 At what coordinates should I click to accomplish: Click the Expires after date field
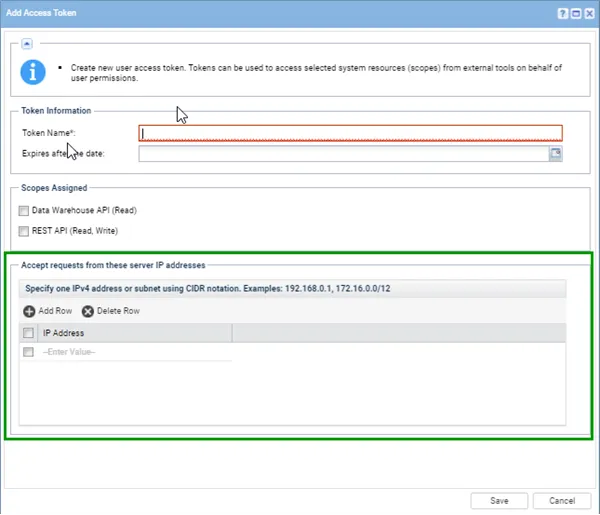[342, 153]
